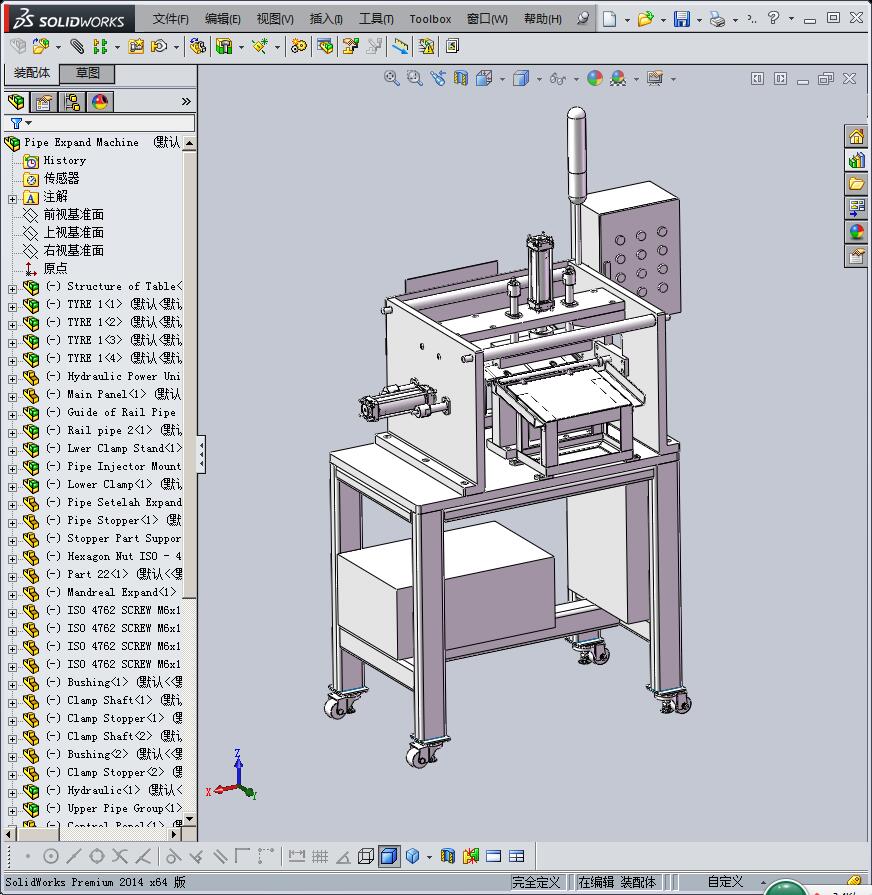Click the feature tree filter field
Image resolution: width=872 pixels, height=895 pixels.
point(108,123)
